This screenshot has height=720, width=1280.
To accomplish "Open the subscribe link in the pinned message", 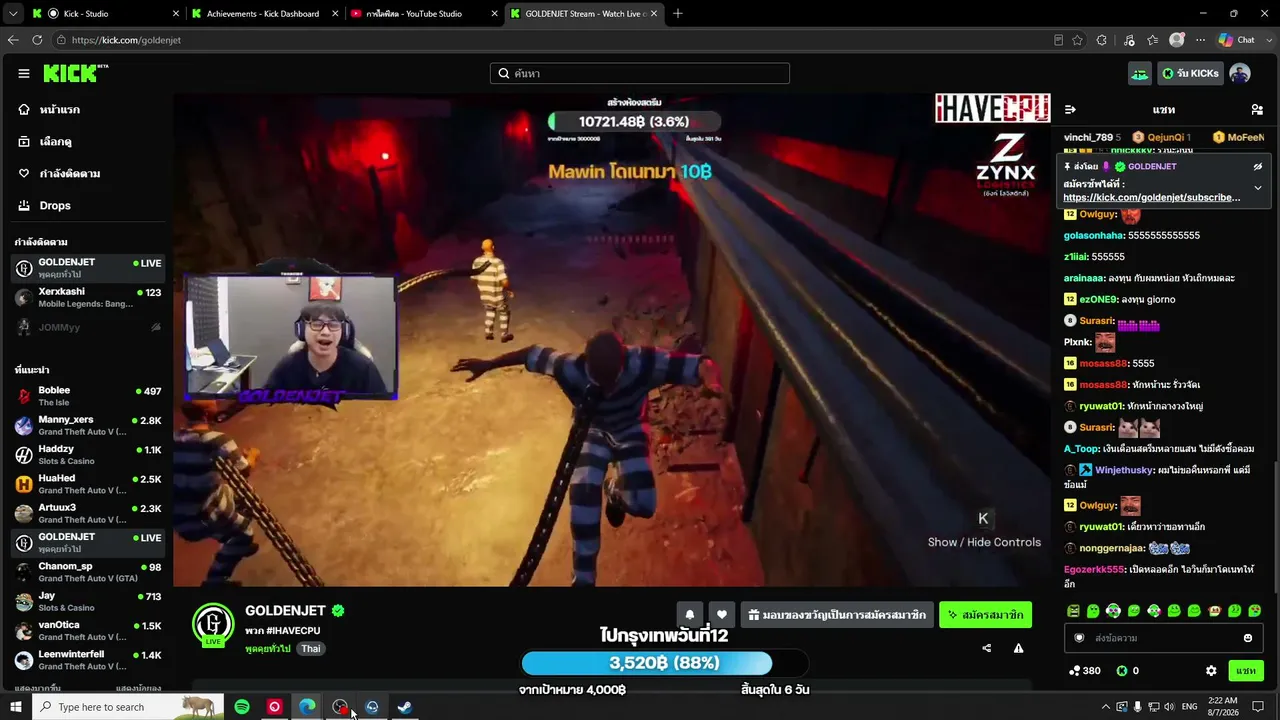I will 1151,197.
